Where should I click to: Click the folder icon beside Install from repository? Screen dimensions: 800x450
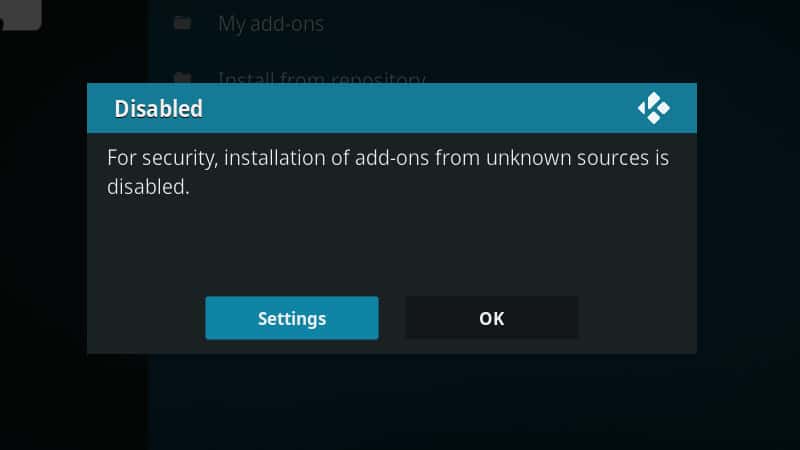pos(182,78)
